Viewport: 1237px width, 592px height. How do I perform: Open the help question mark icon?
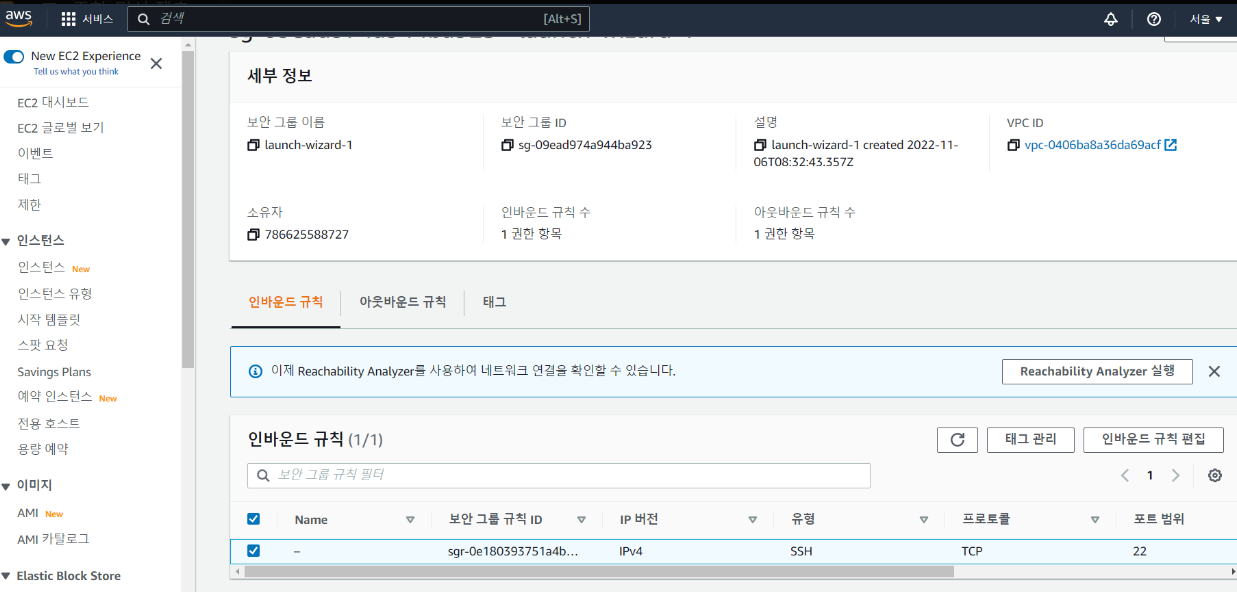pos(1154,19)
